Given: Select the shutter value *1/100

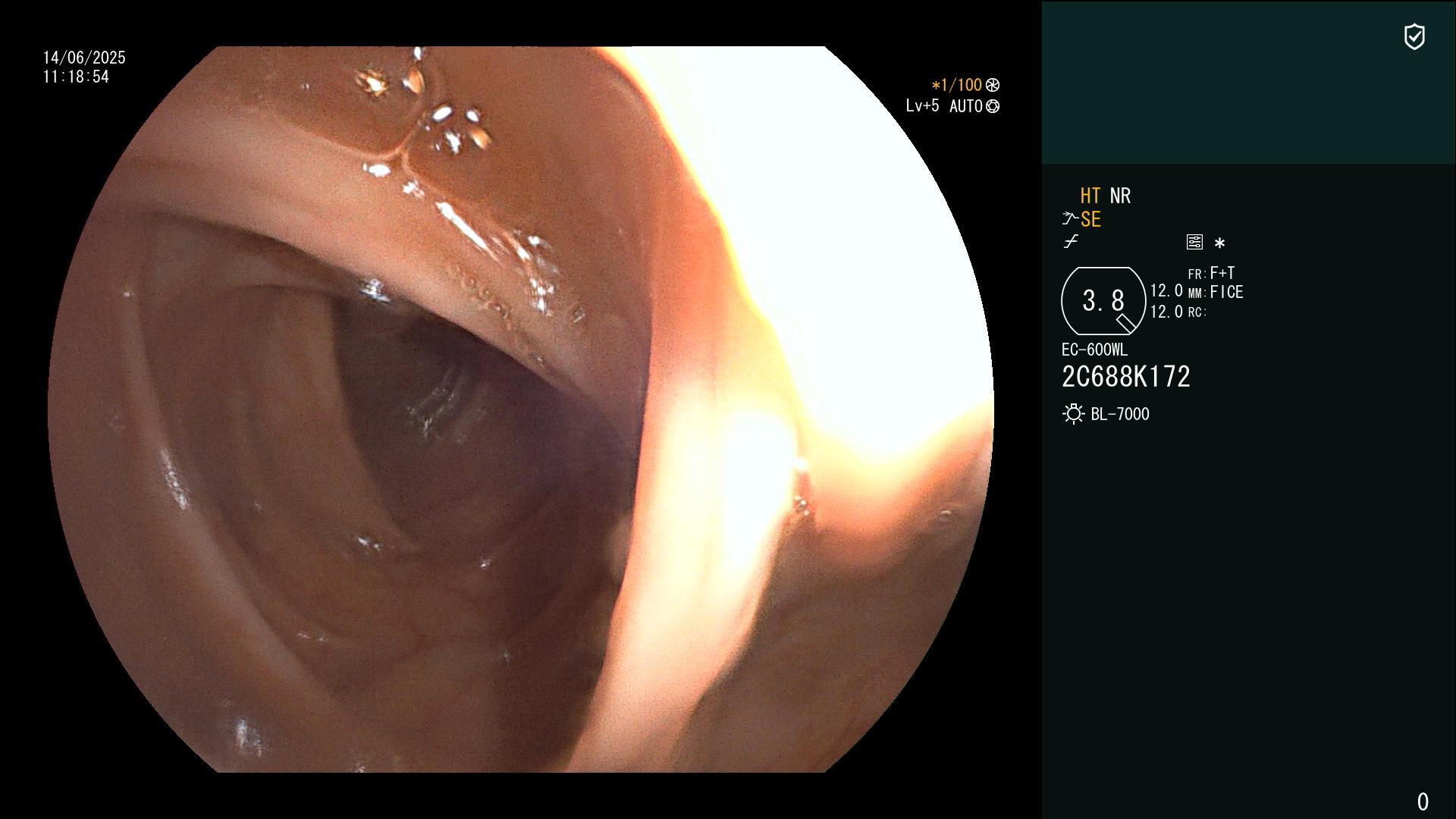Looking at the screenshot, I should pos(956,85).
